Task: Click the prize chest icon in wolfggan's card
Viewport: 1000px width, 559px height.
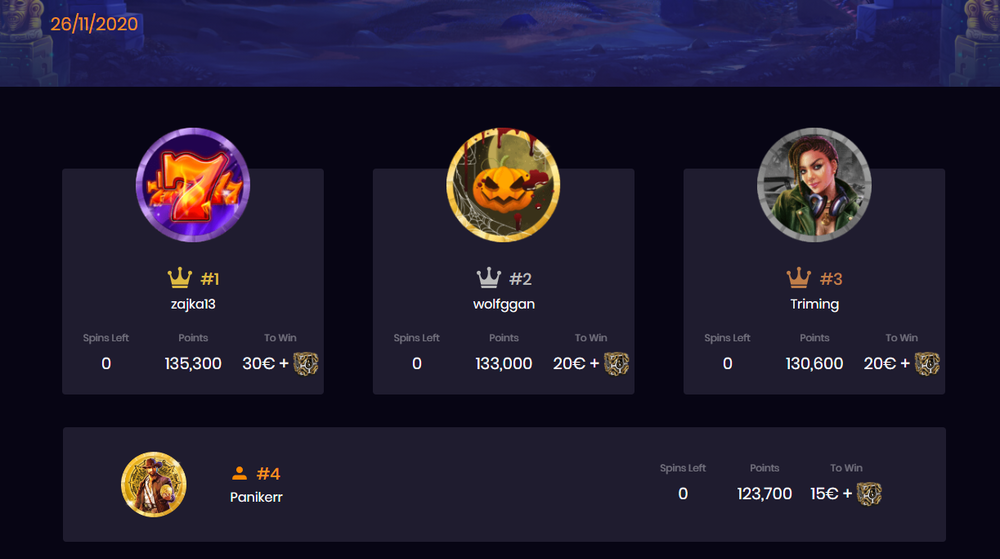Action: [x=616, y=364]
